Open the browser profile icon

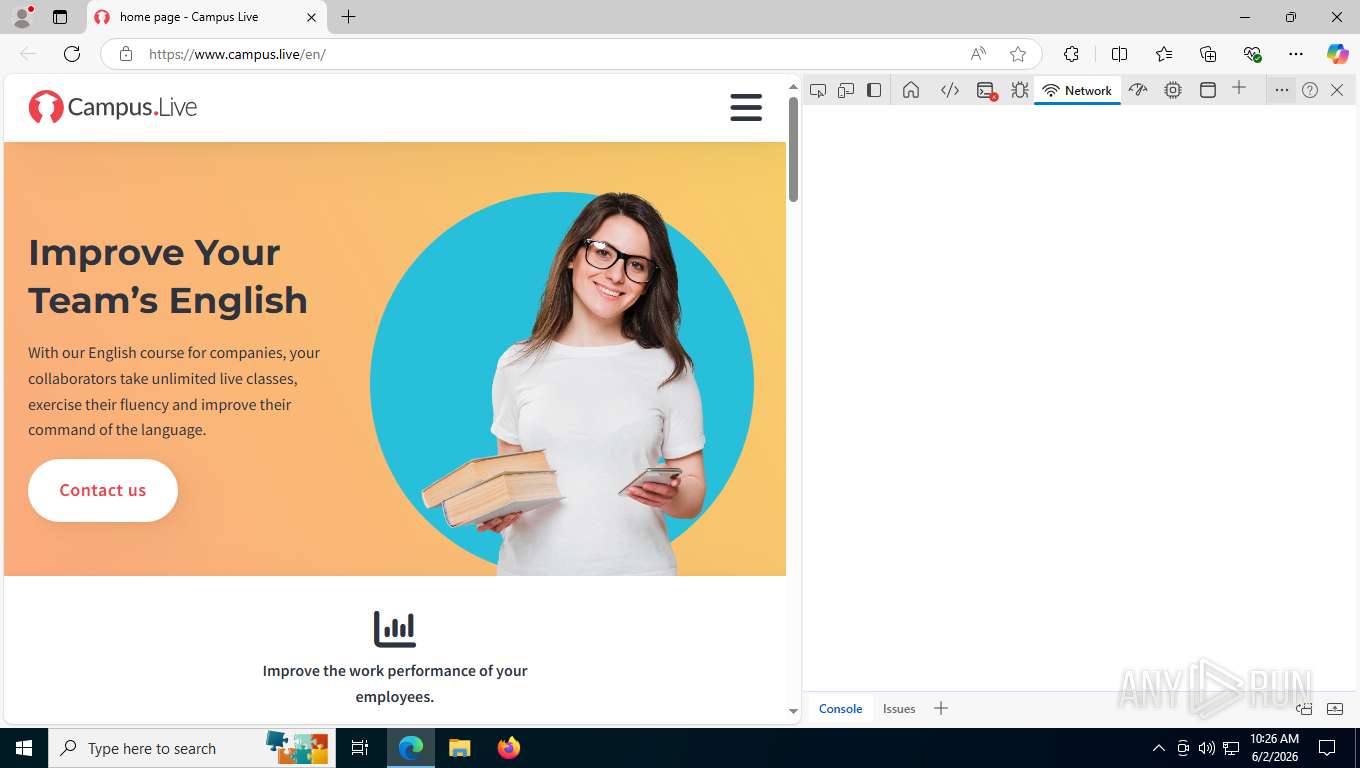click(22, 17)
